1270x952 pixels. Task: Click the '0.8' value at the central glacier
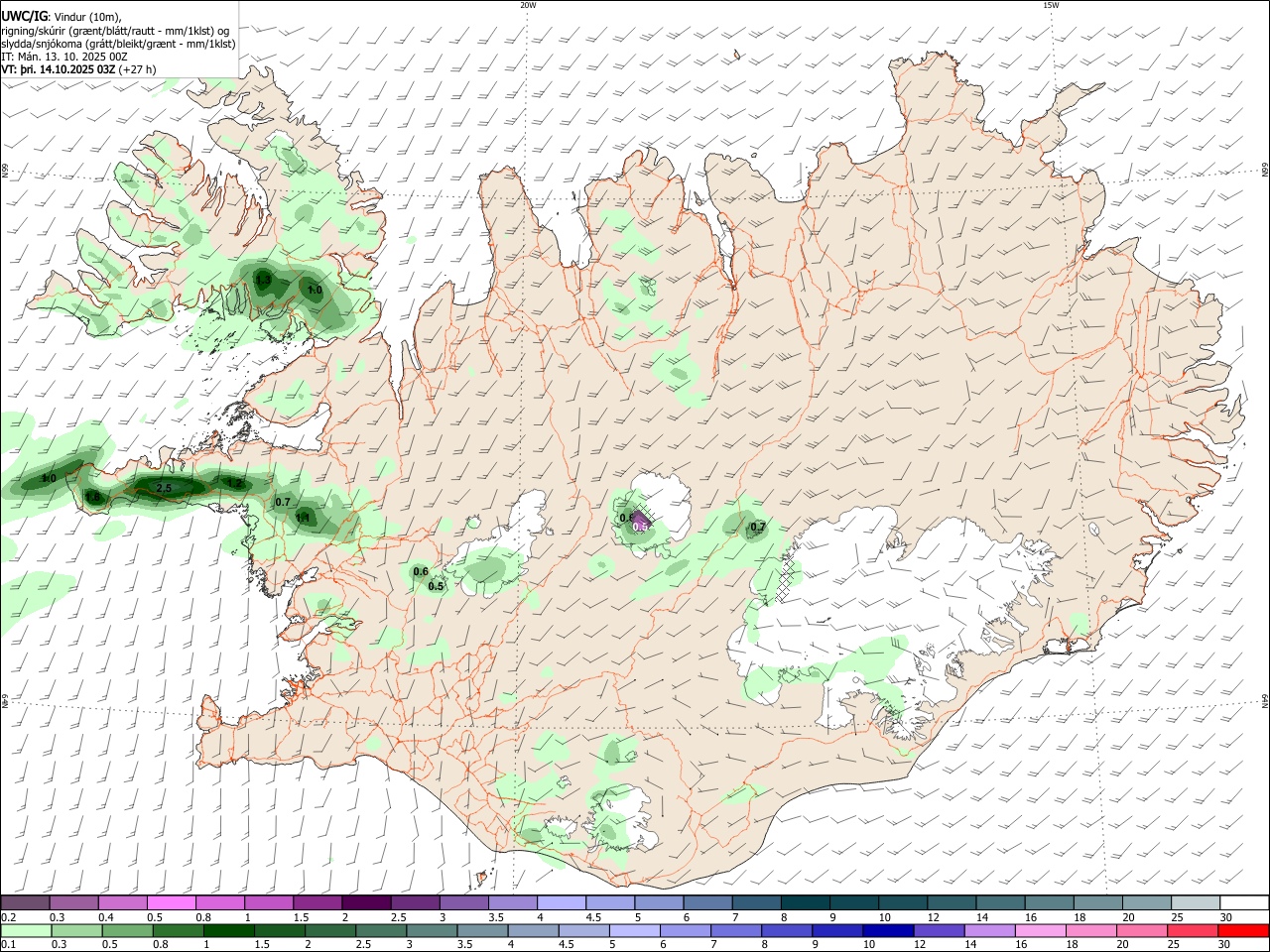[x=627, y=518]
